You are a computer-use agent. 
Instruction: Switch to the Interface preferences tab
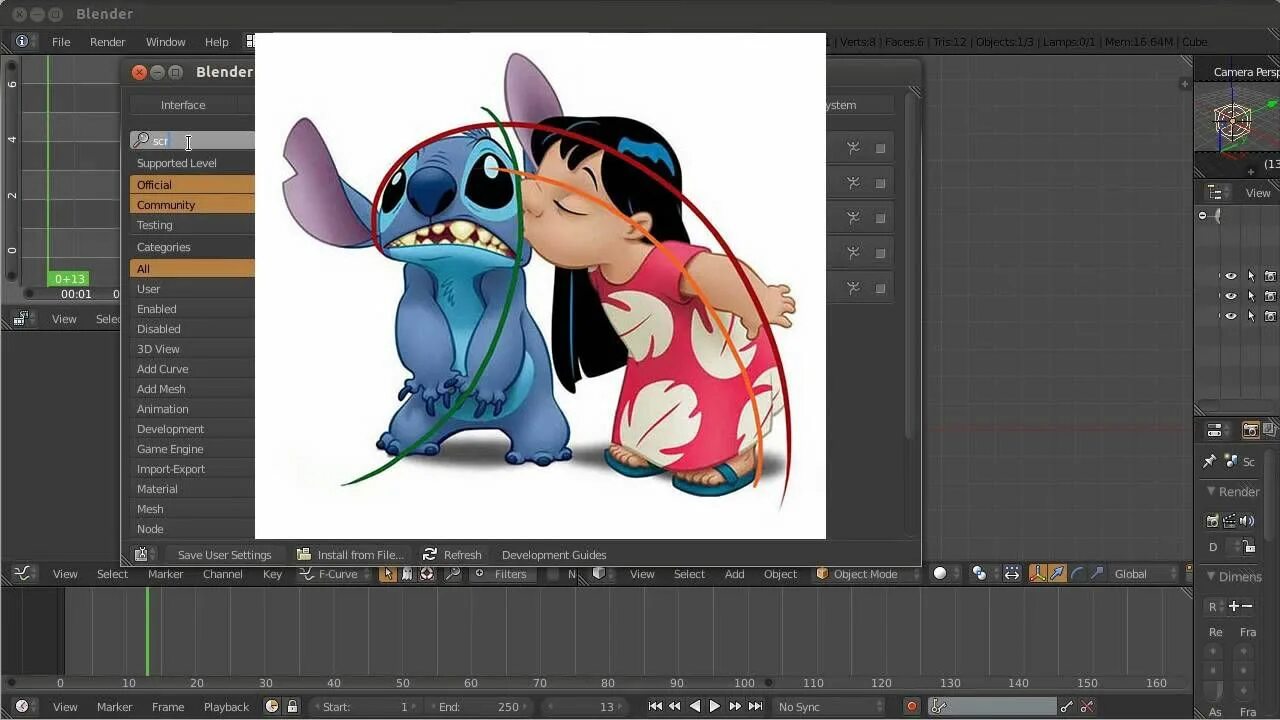point(183,105)
